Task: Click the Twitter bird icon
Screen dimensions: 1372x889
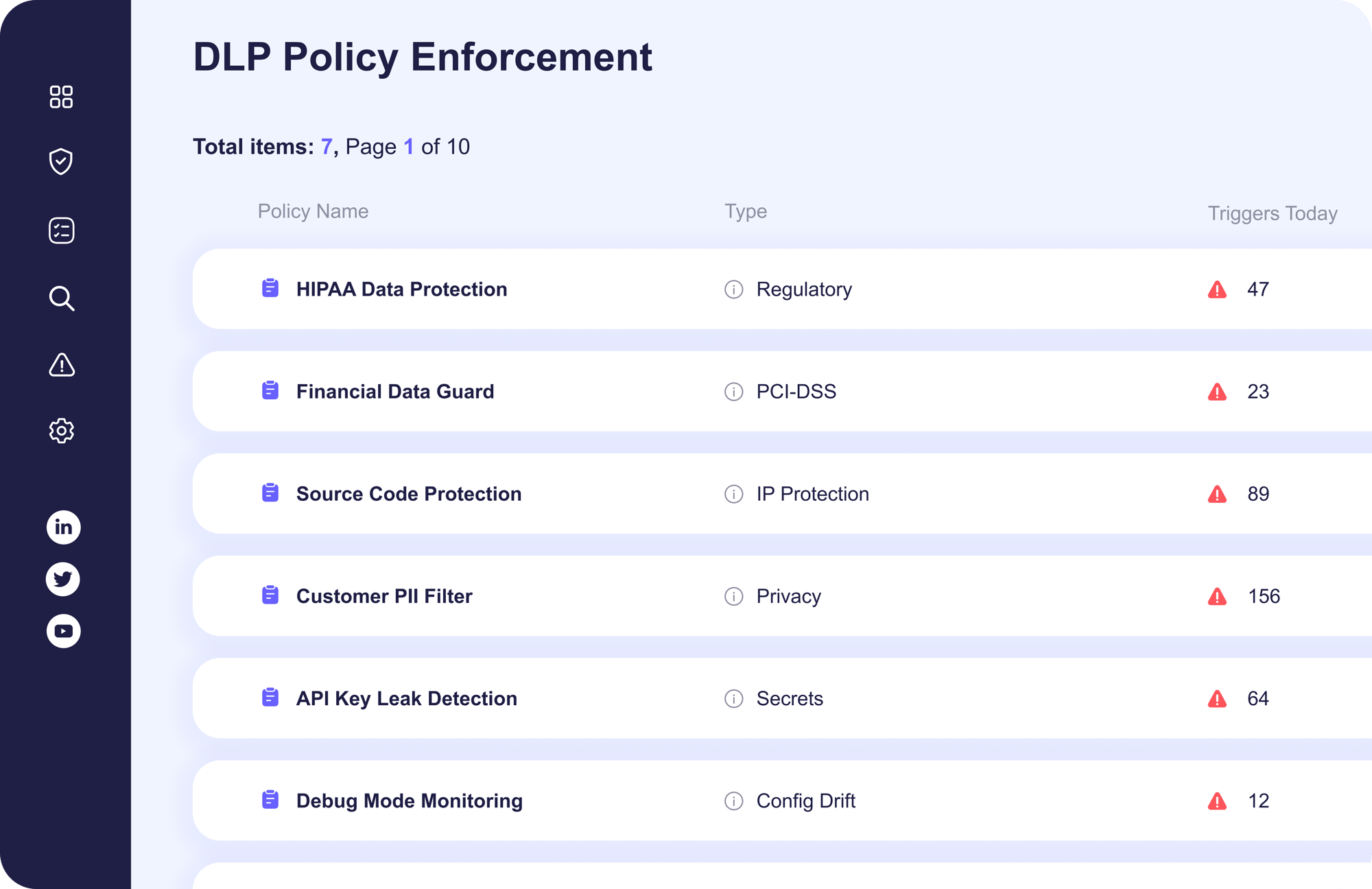Action: coord(63,579)
